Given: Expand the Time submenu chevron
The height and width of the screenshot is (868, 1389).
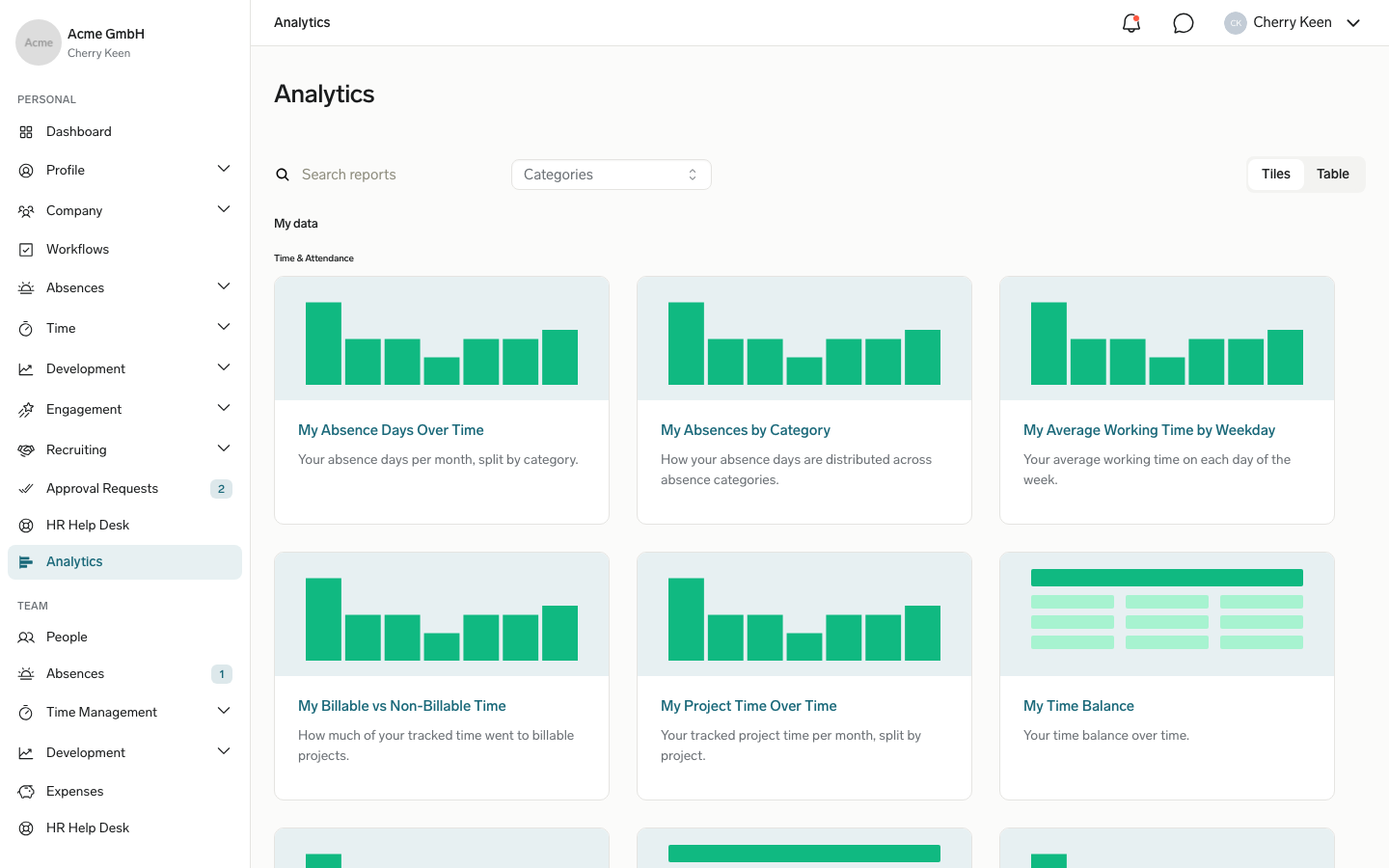Looking at the screenshot, I should pyautogui.click(x=224, y=327).
